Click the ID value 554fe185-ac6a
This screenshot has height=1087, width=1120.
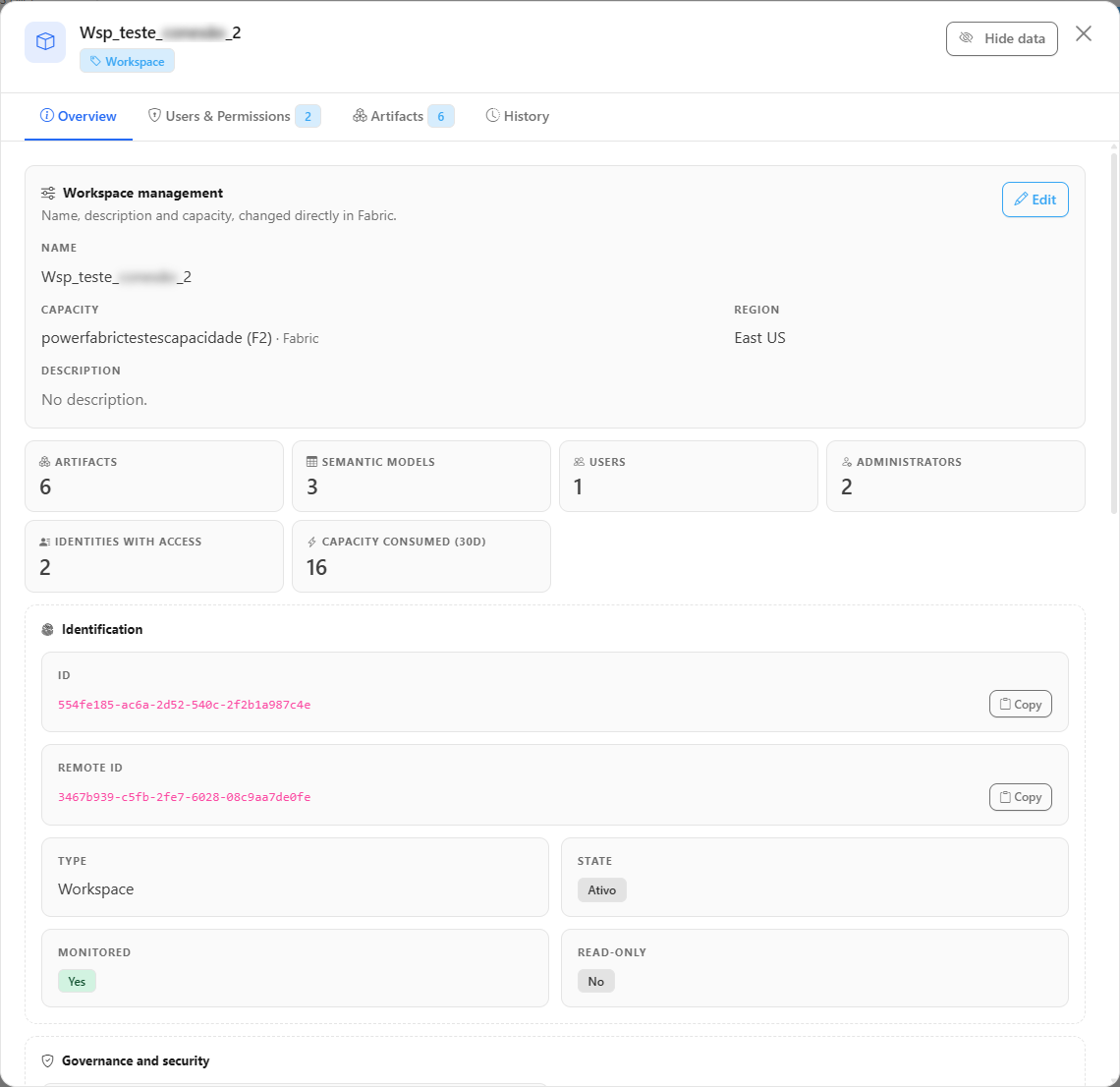coord(185,705)
